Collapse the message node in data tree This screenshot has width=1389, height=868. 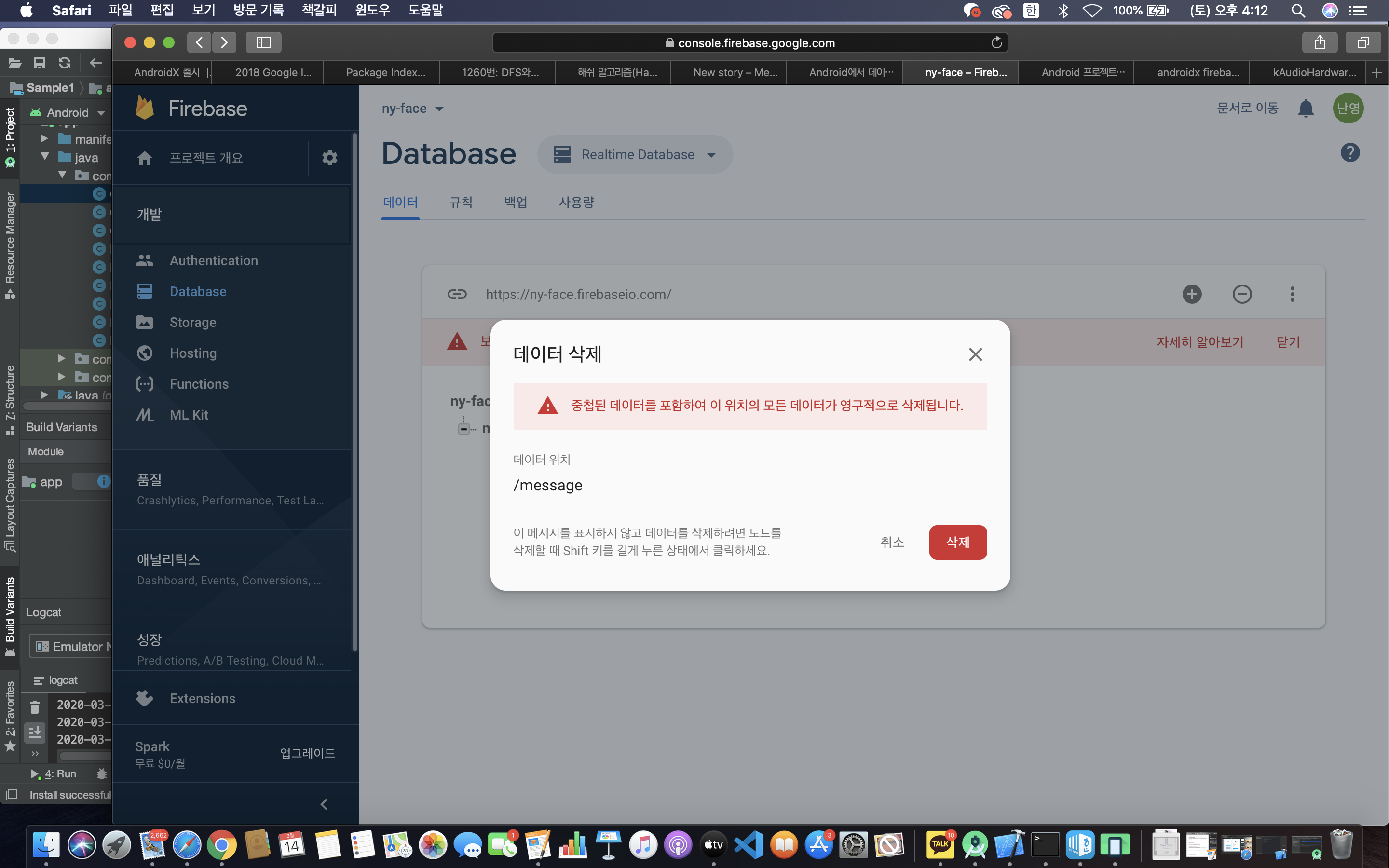click(464, 429)
